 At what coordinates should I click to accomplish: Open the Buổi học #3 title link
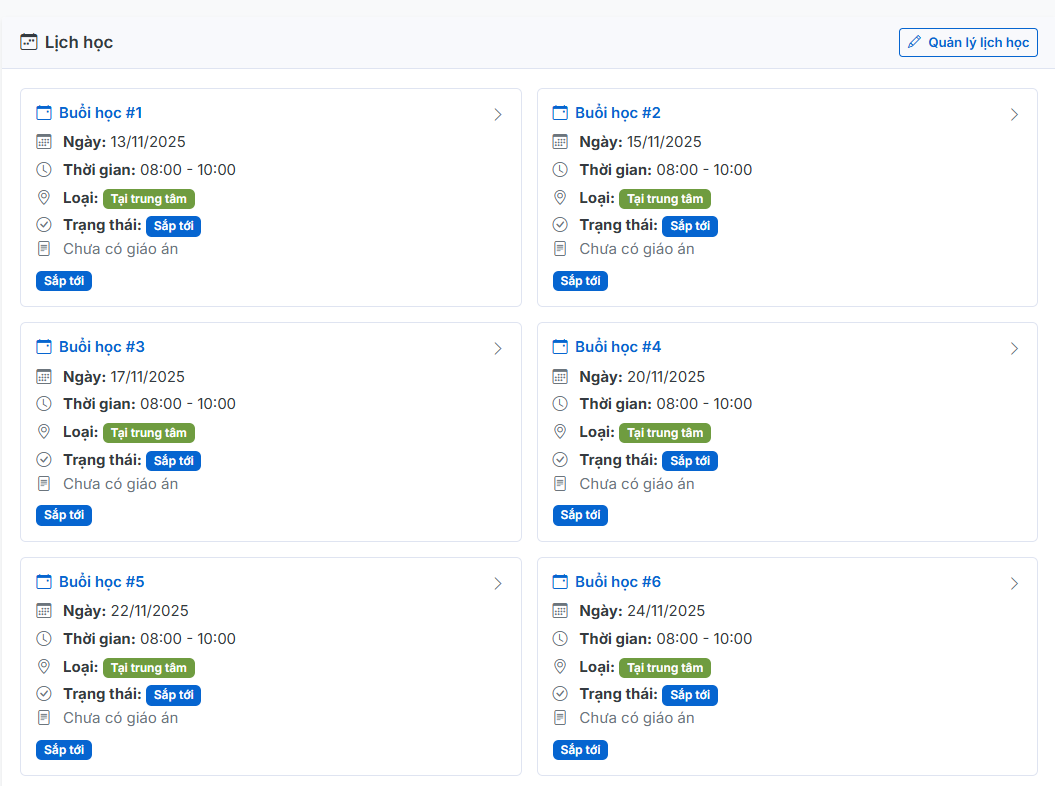pos(101,347)
